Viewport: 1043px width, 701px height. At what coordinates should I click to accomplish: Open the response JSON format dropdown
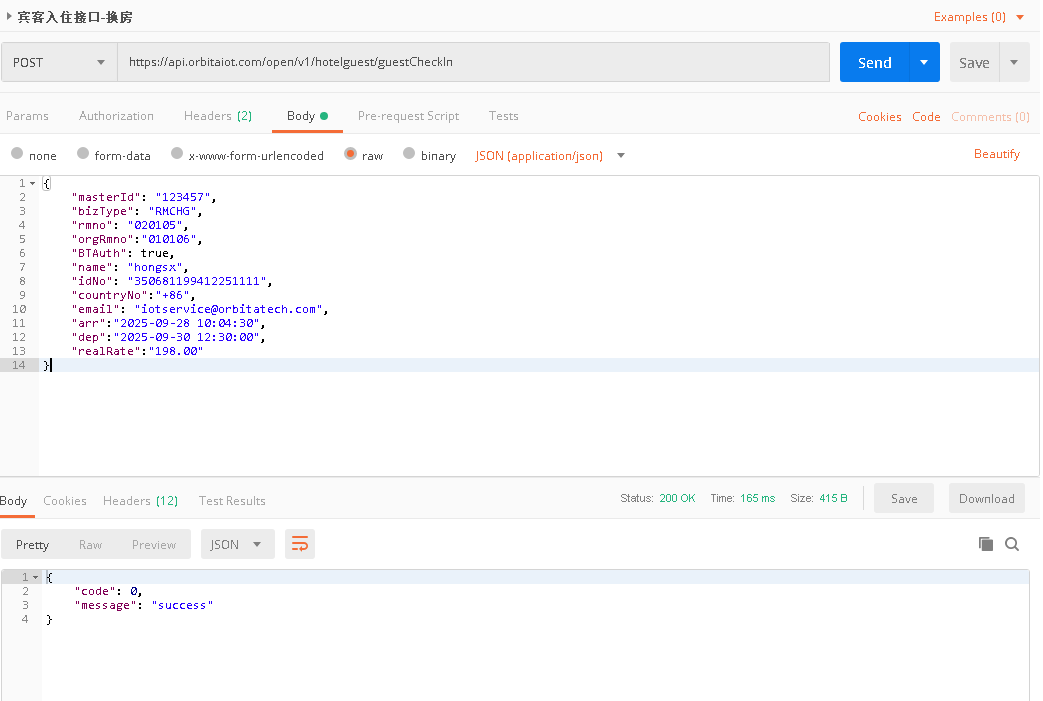pos(238,544)
